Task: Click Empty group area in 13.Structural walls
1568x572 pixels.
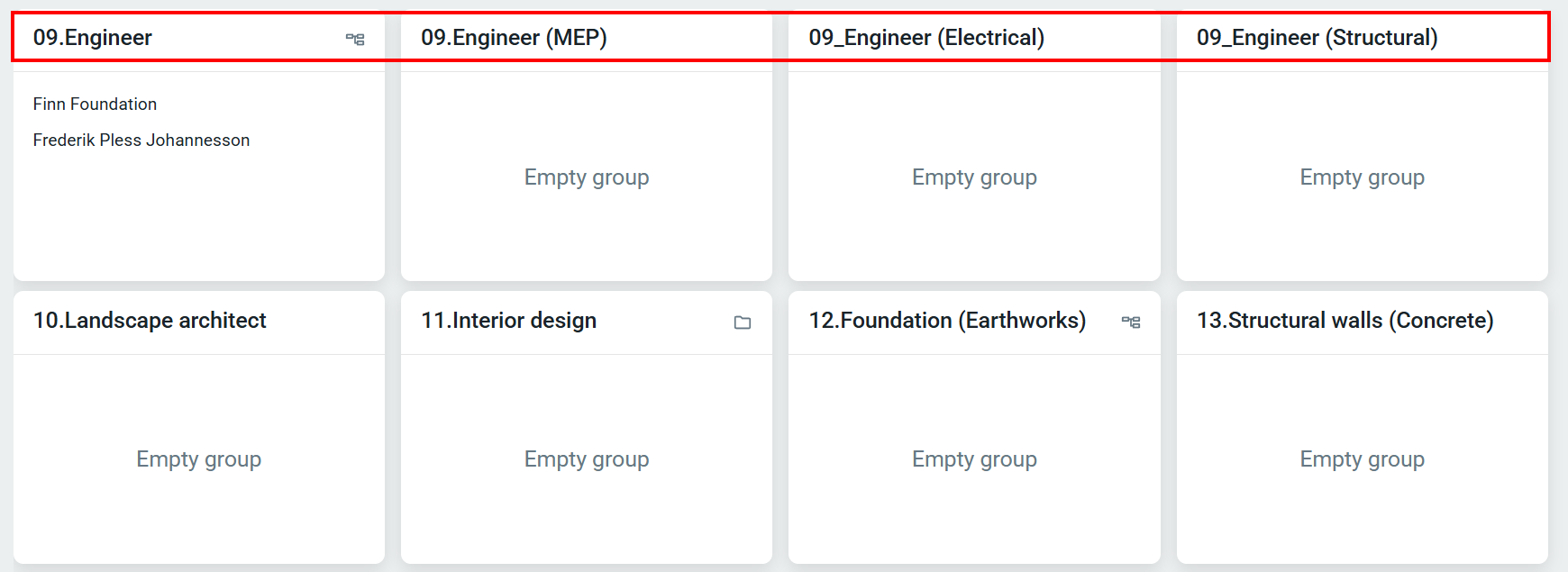Action: [x=1362, y=459]
